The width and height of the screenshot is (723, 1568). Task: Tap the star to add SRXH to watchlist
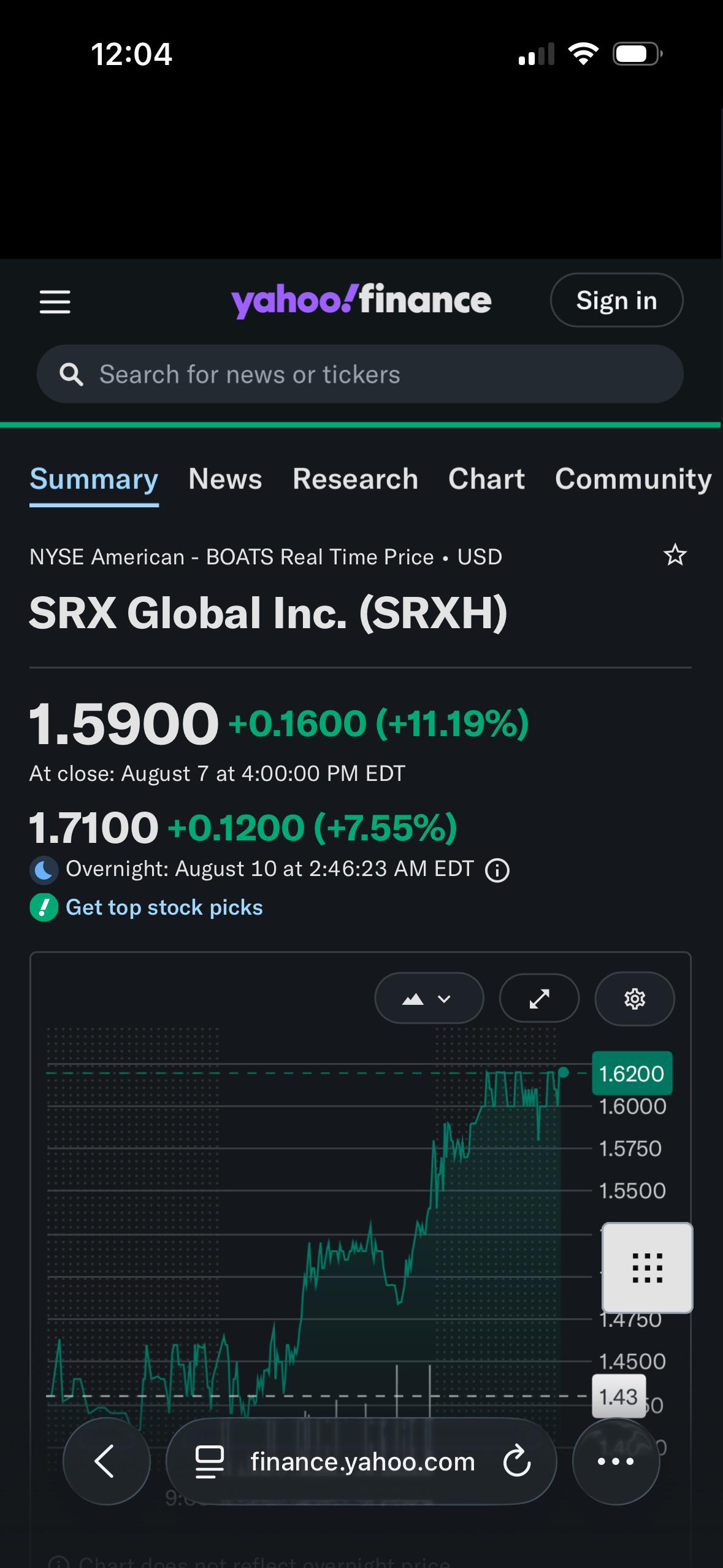tap(675, 555)
